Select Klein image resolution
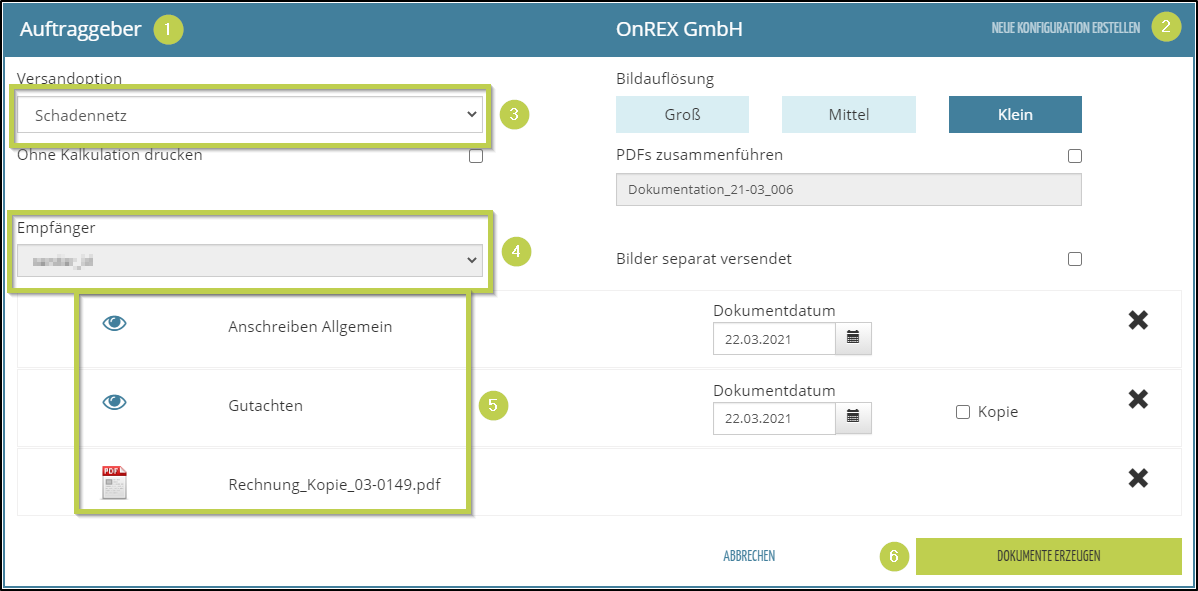 point(1015,114)
